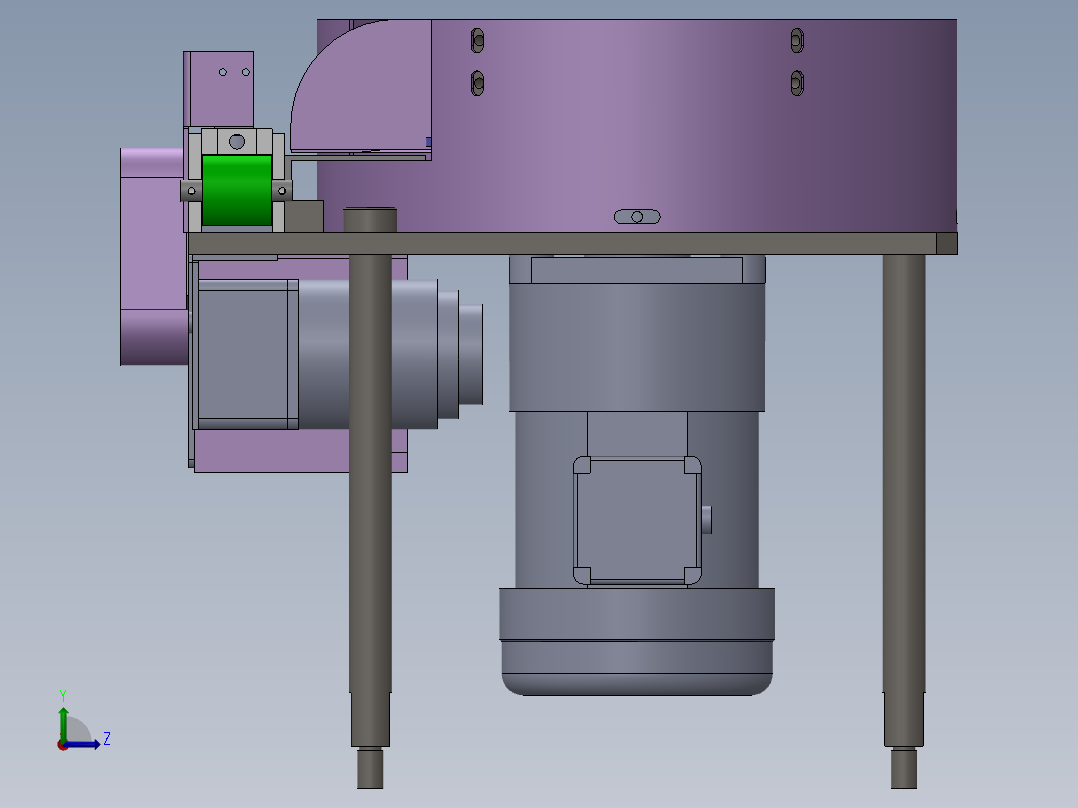
Task: Pick the small purple bracket with two holes
Action: [x=219, y=89]
